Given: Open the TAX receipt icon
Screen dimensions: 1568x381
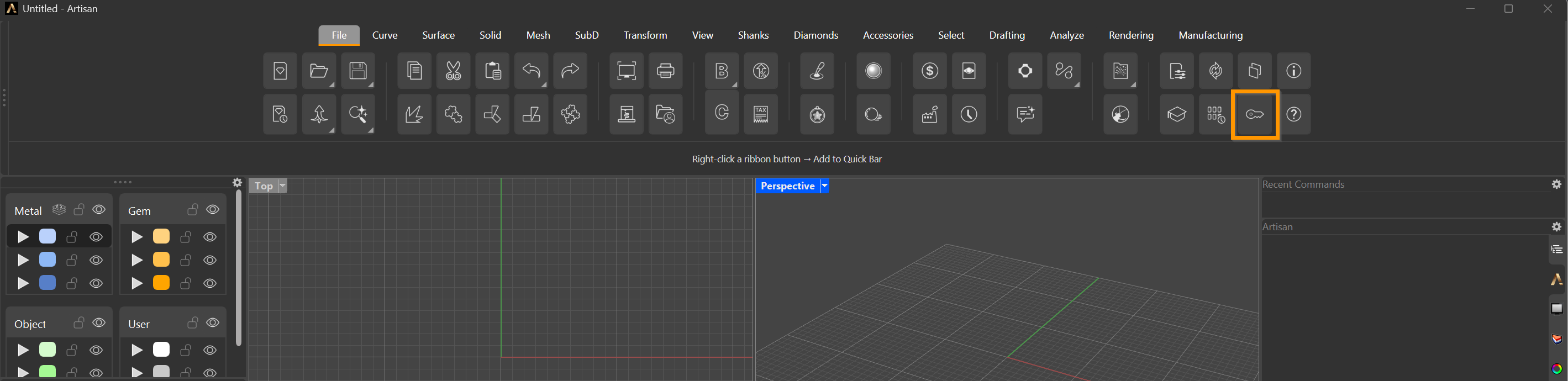Looking at the screenshot, I should (x=761, y=114).
